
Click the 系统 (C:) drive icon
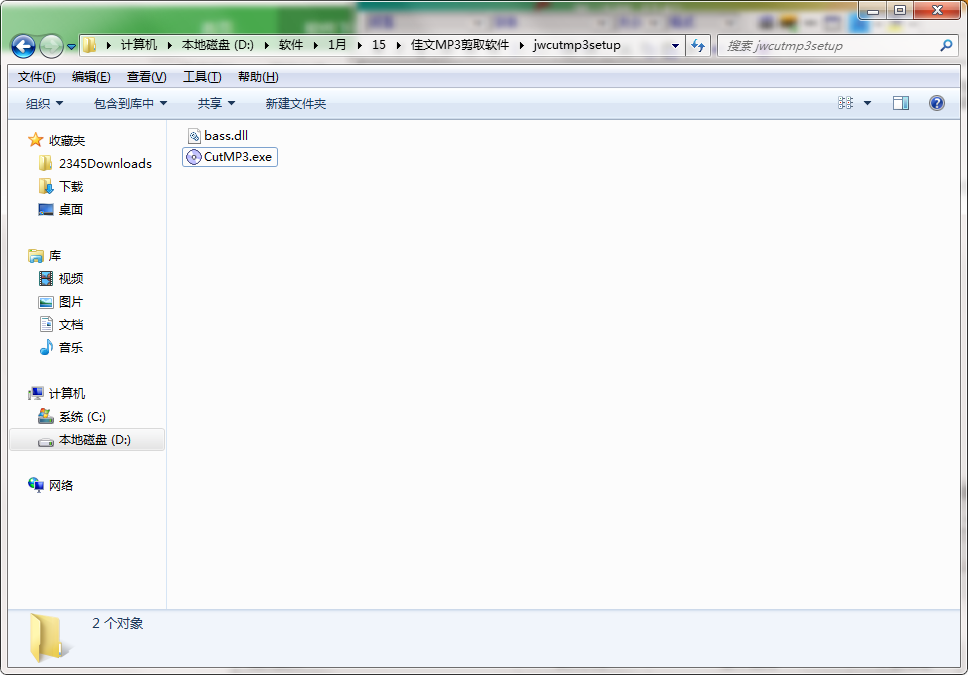pos(46,416)
